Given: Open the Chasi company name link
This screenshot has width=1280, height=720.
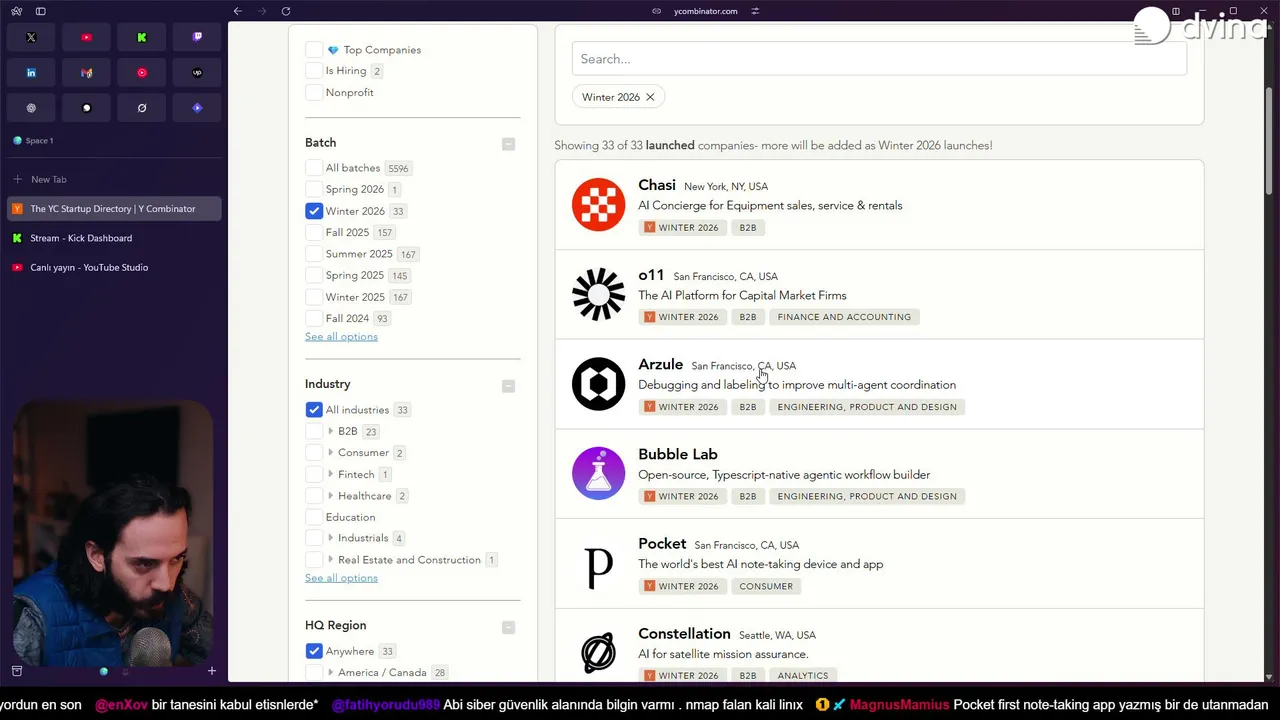Looking at the screenshot, I should click(x=657, y=185).
